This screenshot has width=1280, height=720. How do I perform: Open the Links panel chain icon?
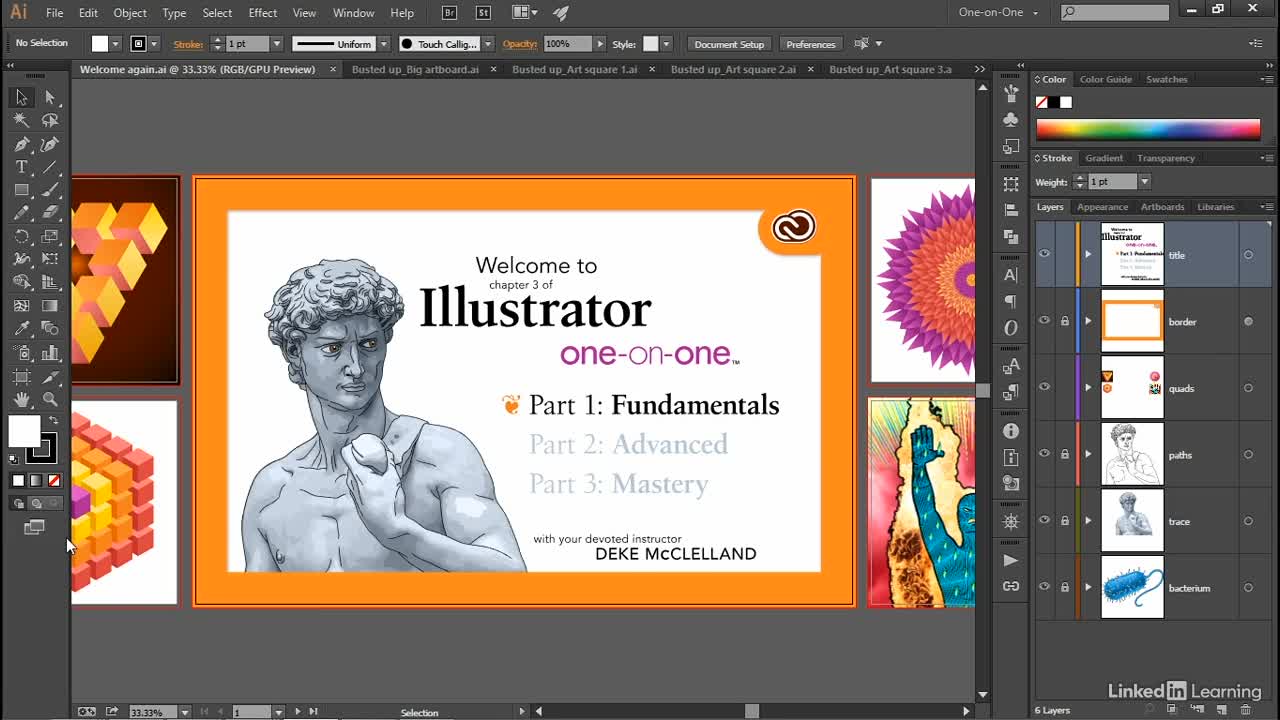pos(1011,586)
